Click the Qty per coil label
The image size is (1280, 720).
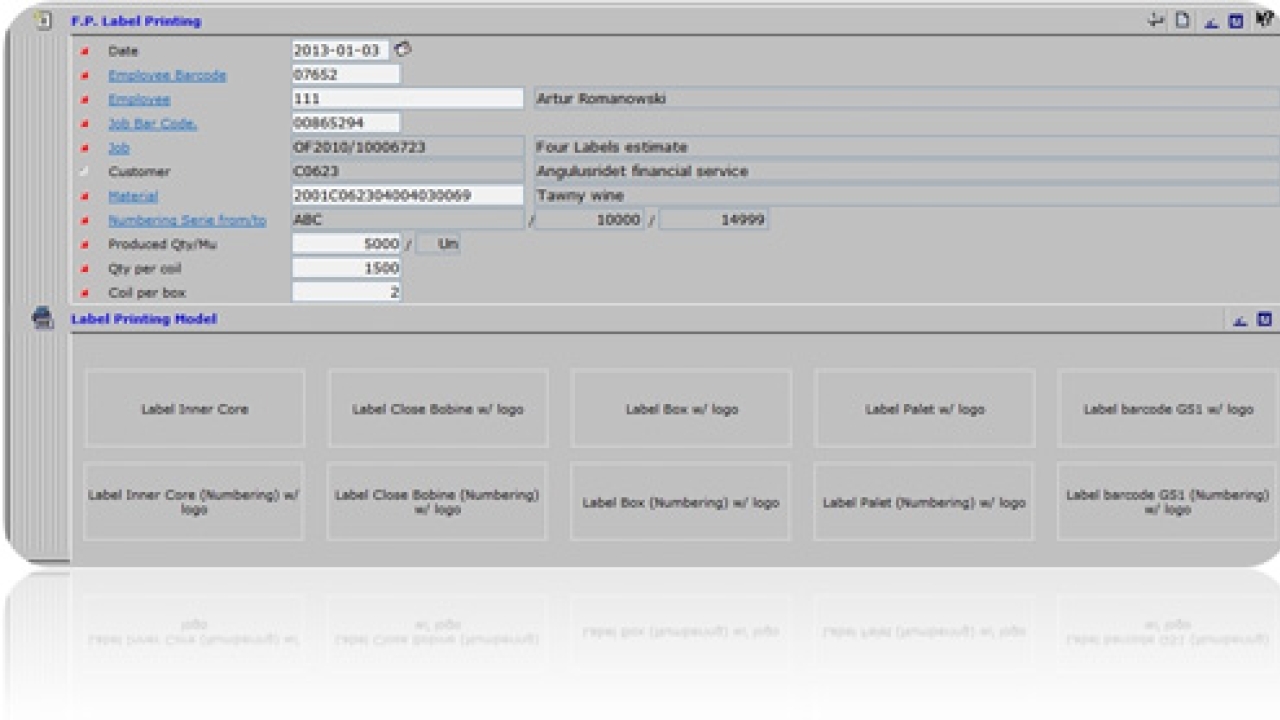pyautogui.click(x=144, y=268)
